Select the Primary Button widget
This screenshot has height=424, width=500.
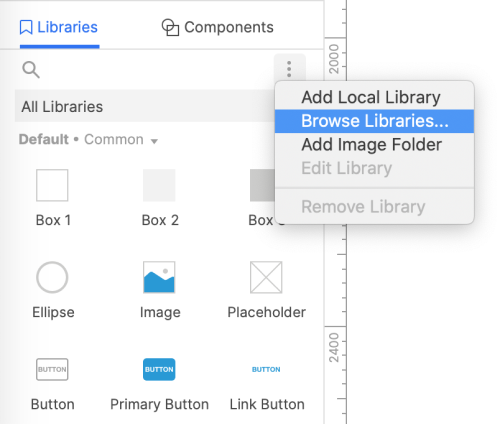(159, 369)
